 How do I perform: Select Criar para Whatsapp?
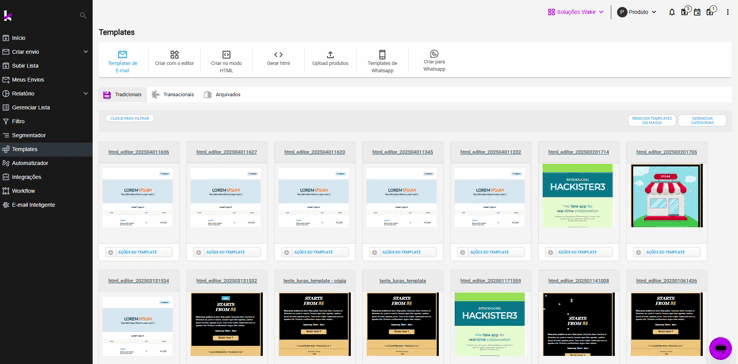[x=434, y=61]
